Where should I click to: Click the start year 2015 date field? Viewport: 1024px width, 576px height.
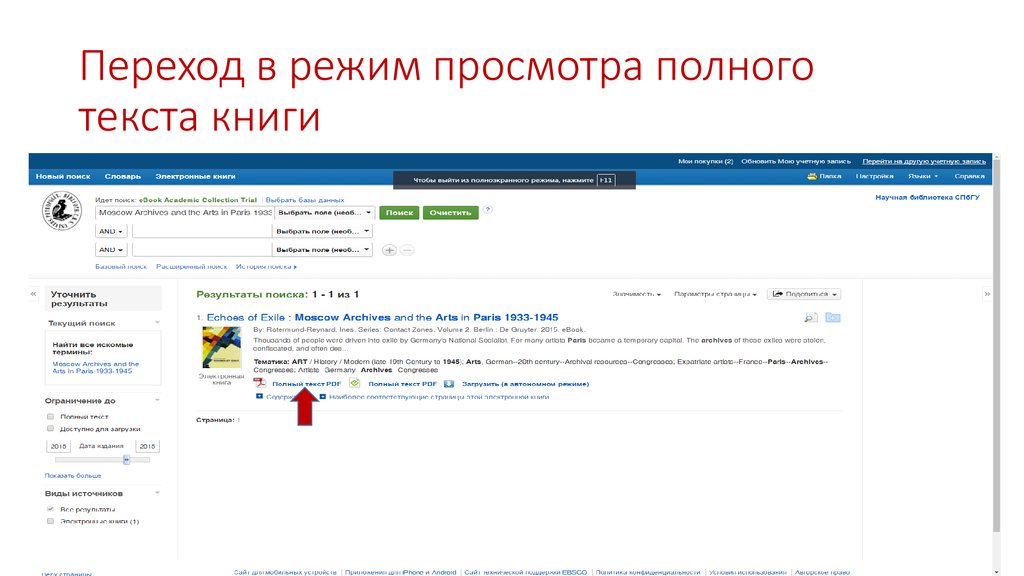(x=58, y=446)
